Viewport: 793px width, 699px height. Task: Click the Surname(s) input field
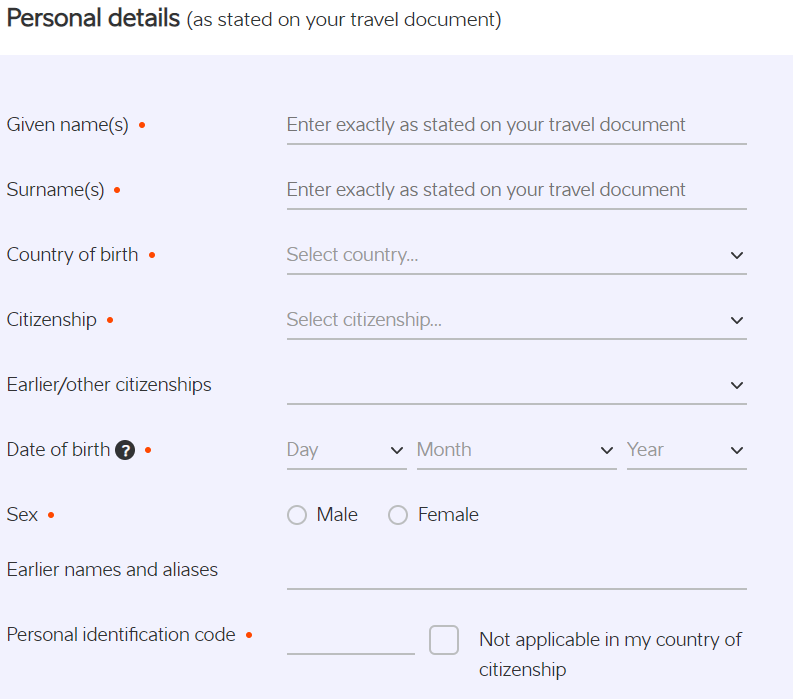pyautogui.click(x=516, y=190)
